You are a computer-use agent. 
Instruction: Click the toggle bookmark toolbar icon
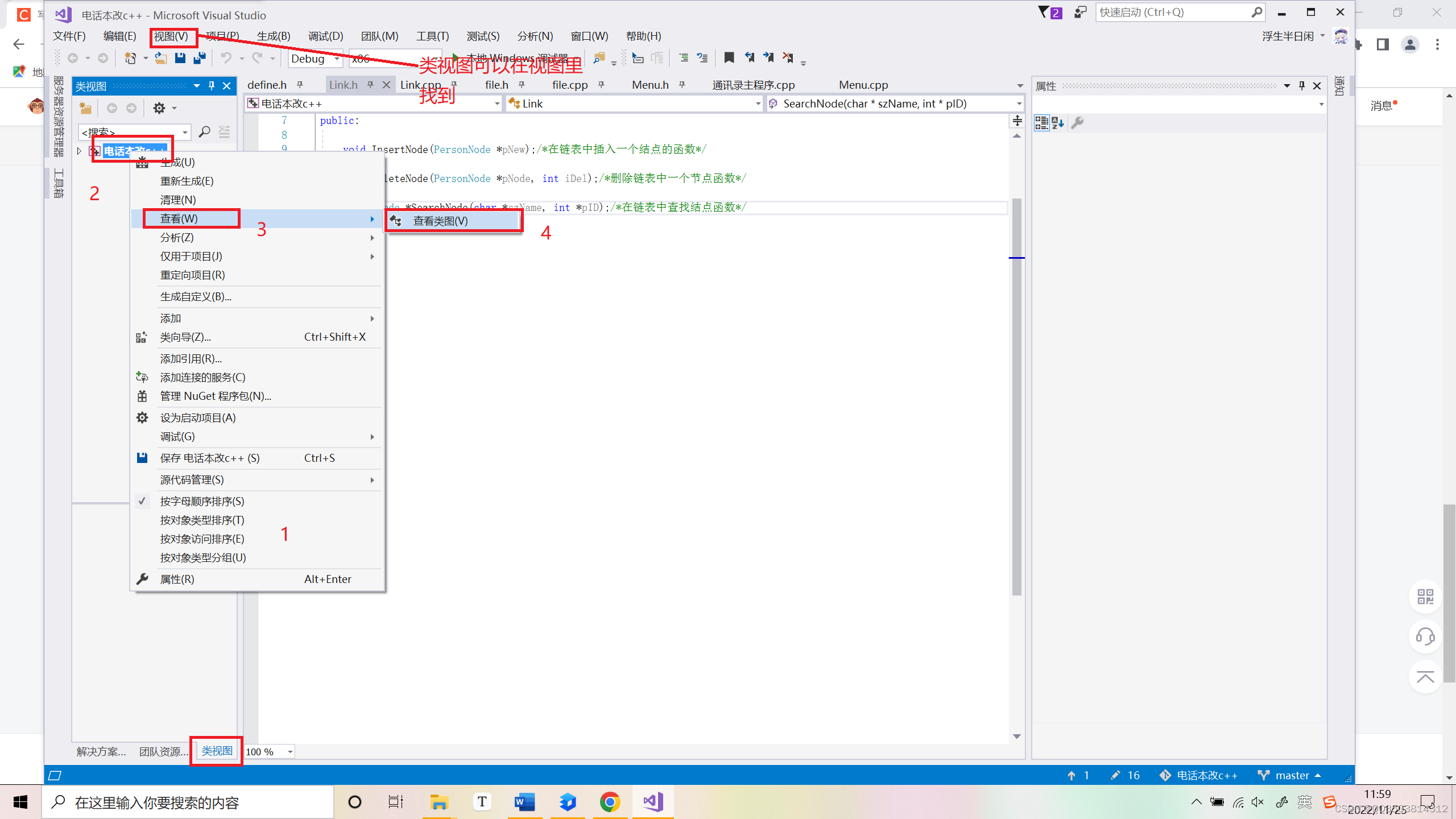[x=729, y=58]
